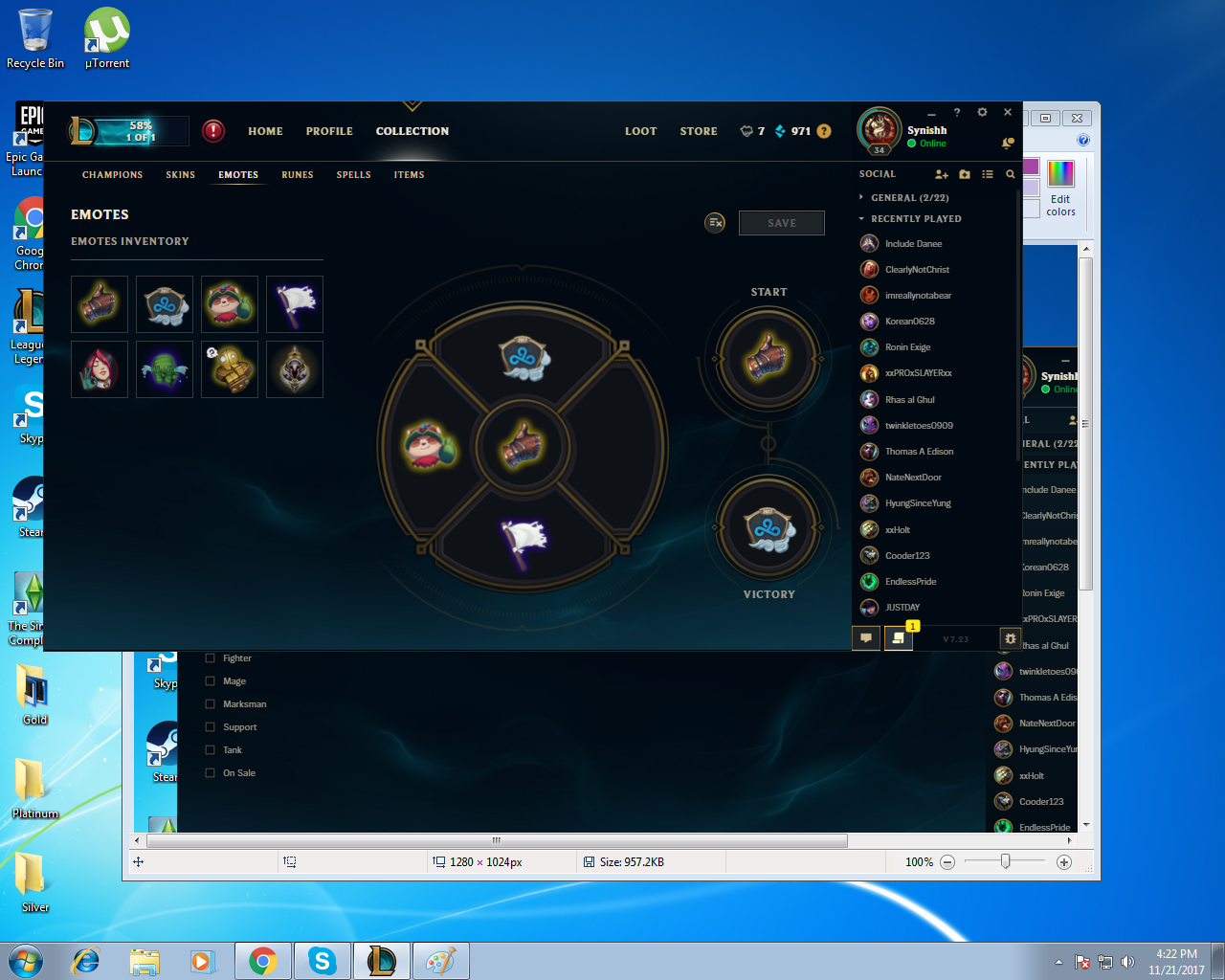
Task: Switch to the SKINS sub-tab
Action: (180, 174)
